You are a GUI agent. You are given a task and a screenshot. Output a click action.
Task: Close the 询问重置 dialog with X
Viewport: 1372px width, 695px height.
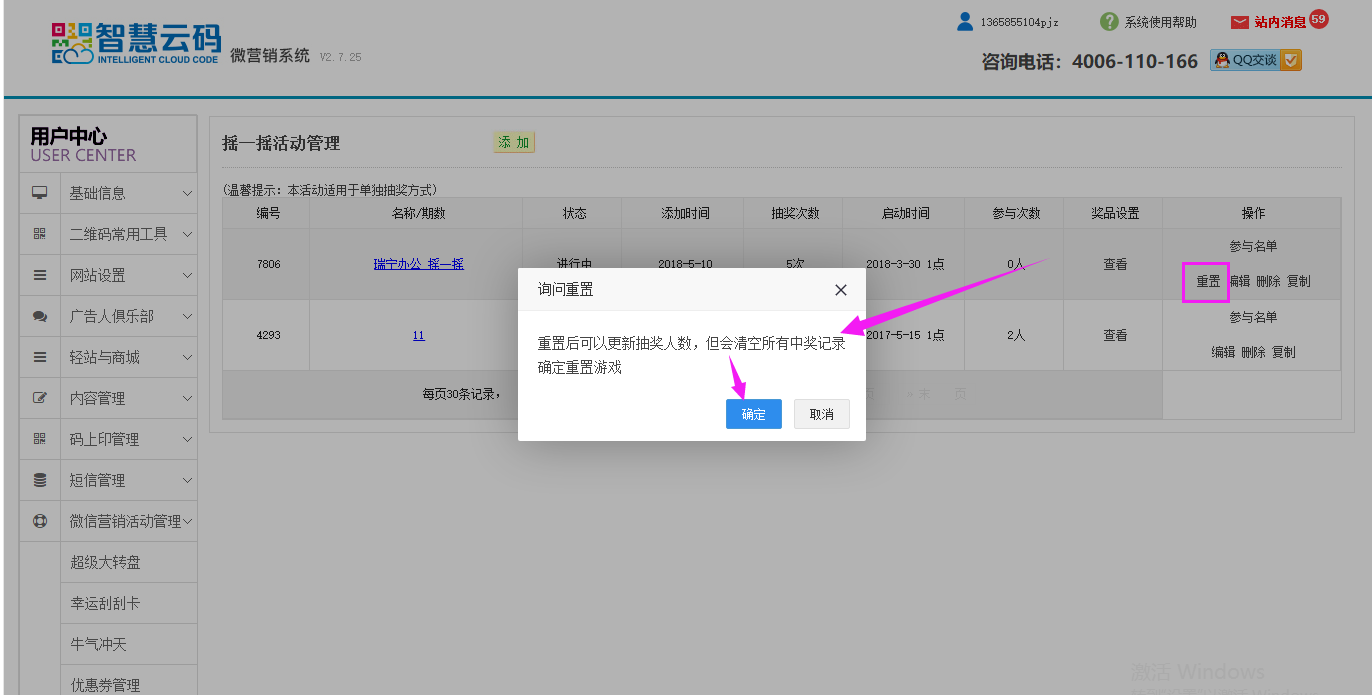pos(840,290)
